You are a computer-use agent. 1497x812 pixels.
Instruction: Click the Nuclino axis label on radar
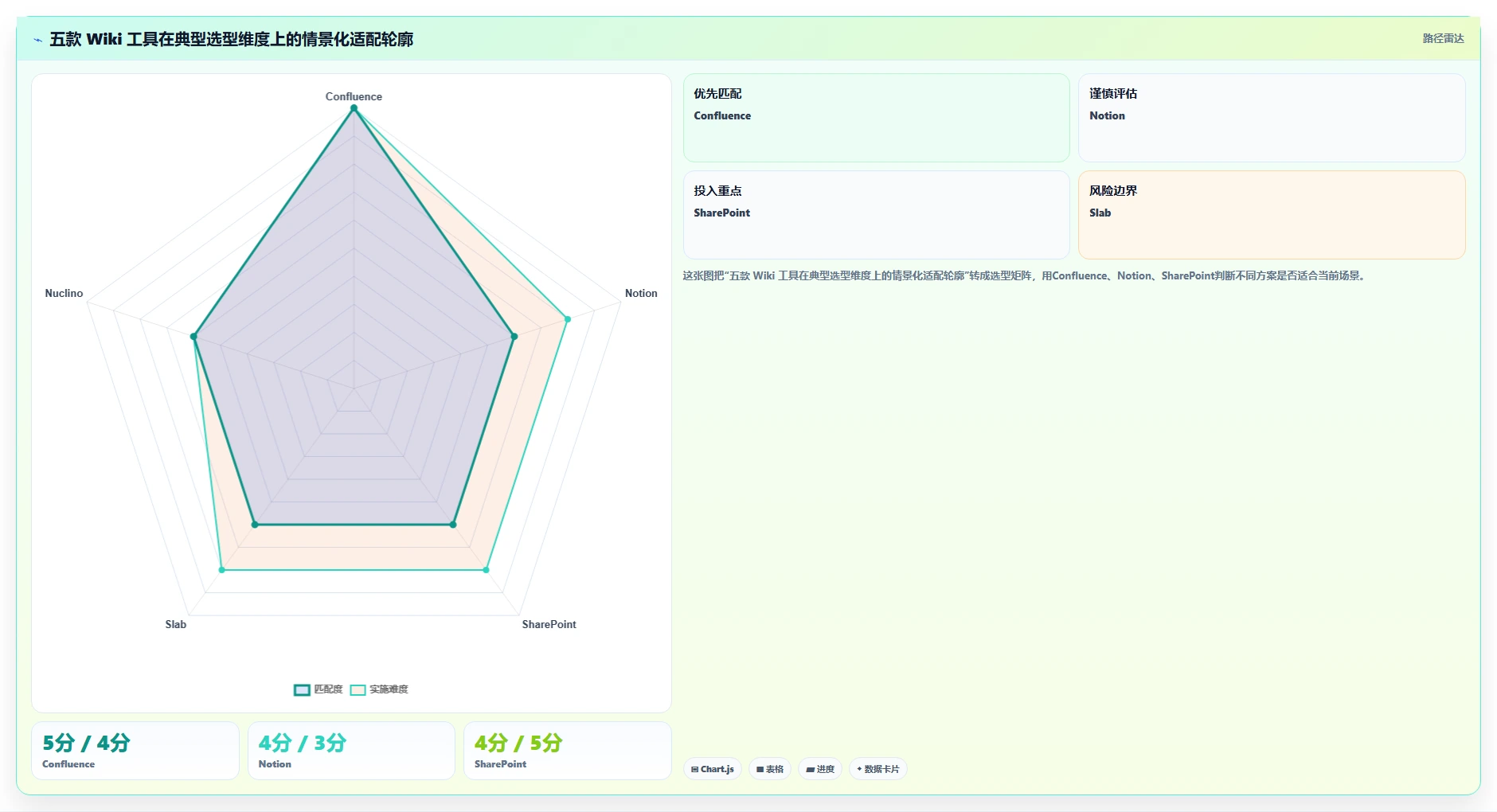coord(64,293)
